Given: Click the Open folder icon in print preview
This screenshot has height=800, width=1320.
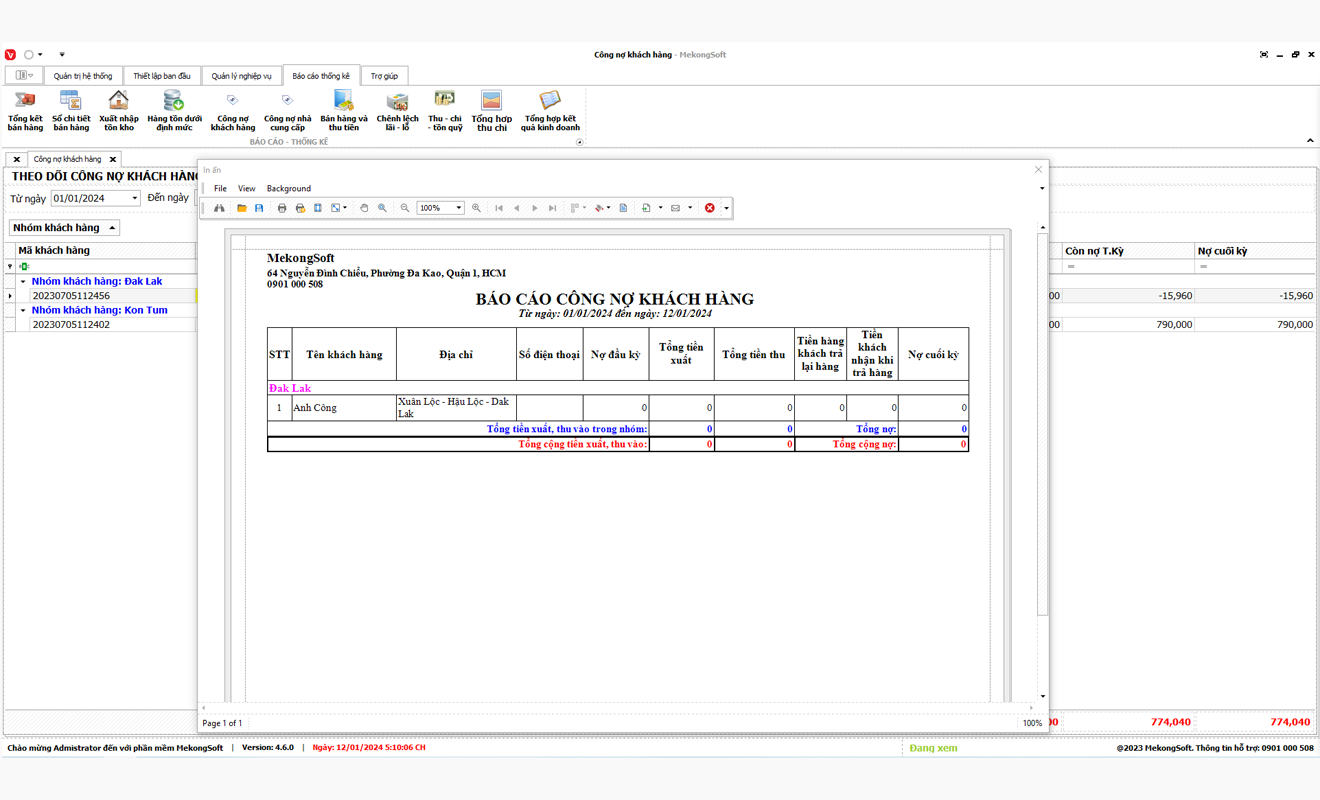Looking at the screenshot, I should [x=241, y=208].
